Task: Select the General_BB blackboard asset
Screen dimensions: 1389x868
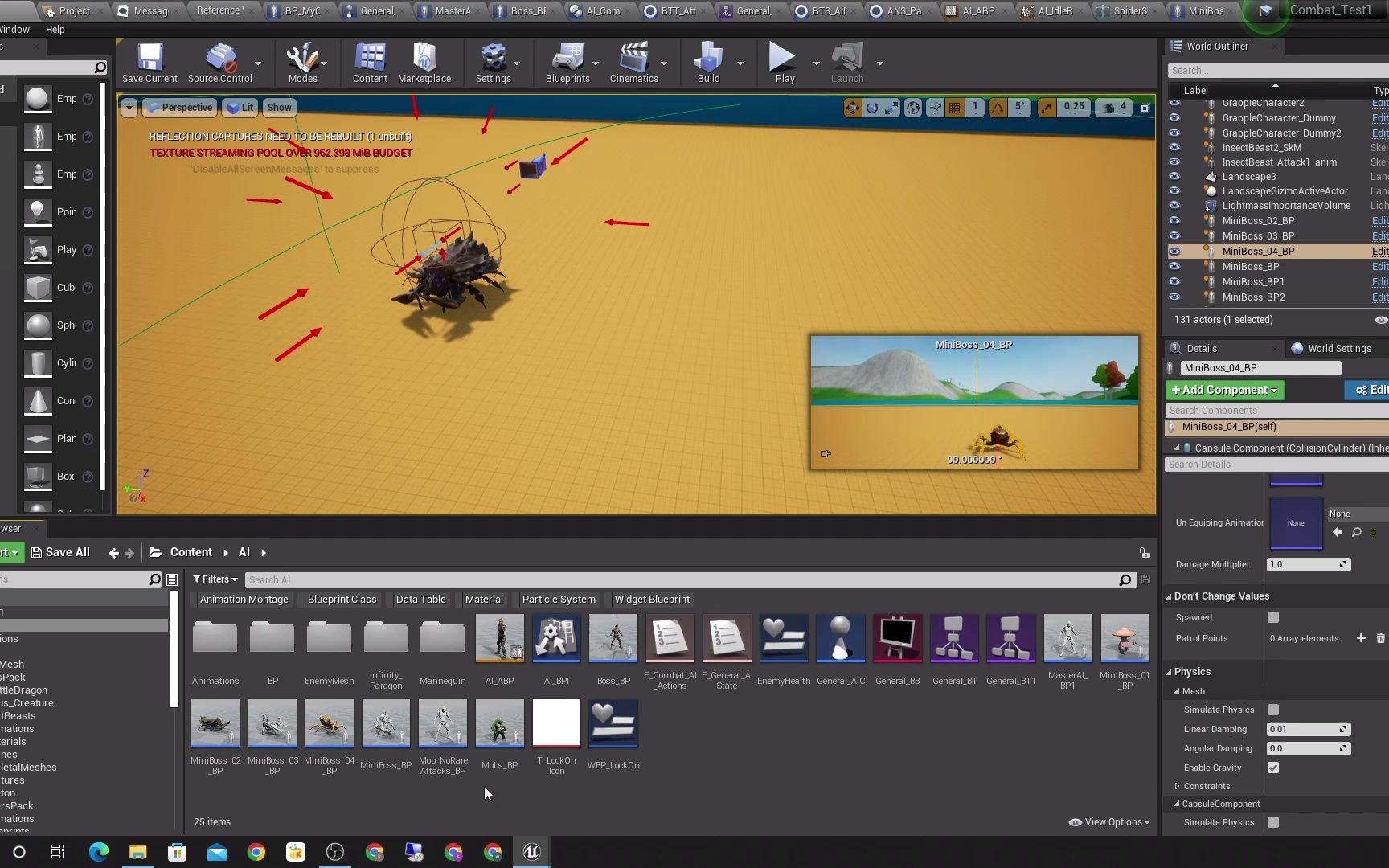Action: (897, 638)
